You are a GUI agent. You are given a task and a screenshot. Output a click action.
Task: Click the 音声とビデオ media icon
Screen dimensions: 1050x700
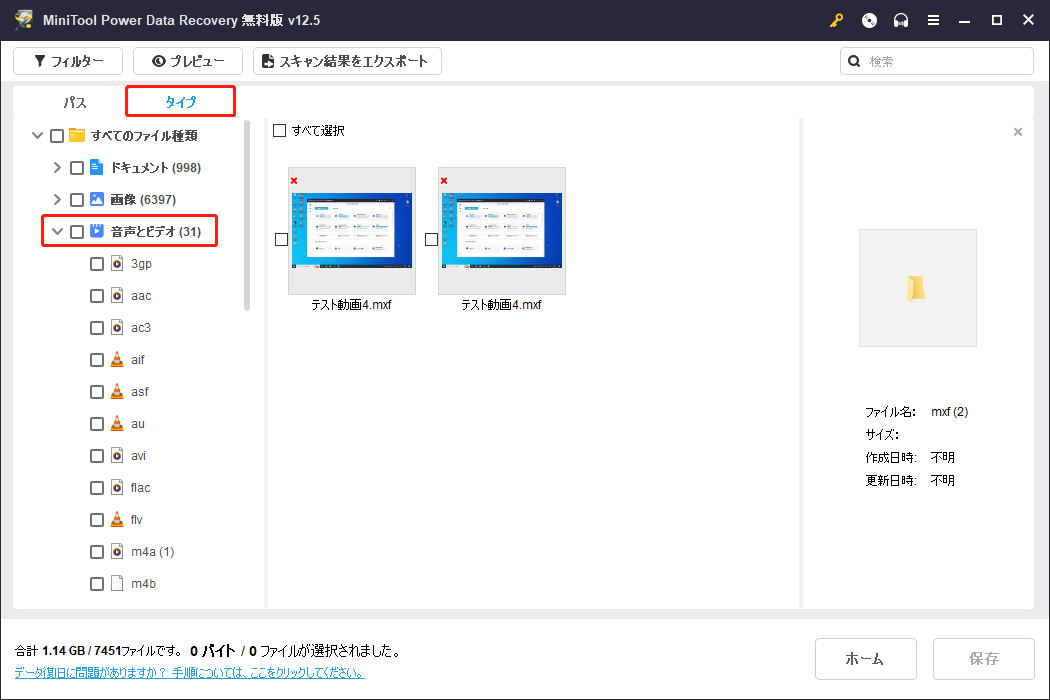[96, 231]
